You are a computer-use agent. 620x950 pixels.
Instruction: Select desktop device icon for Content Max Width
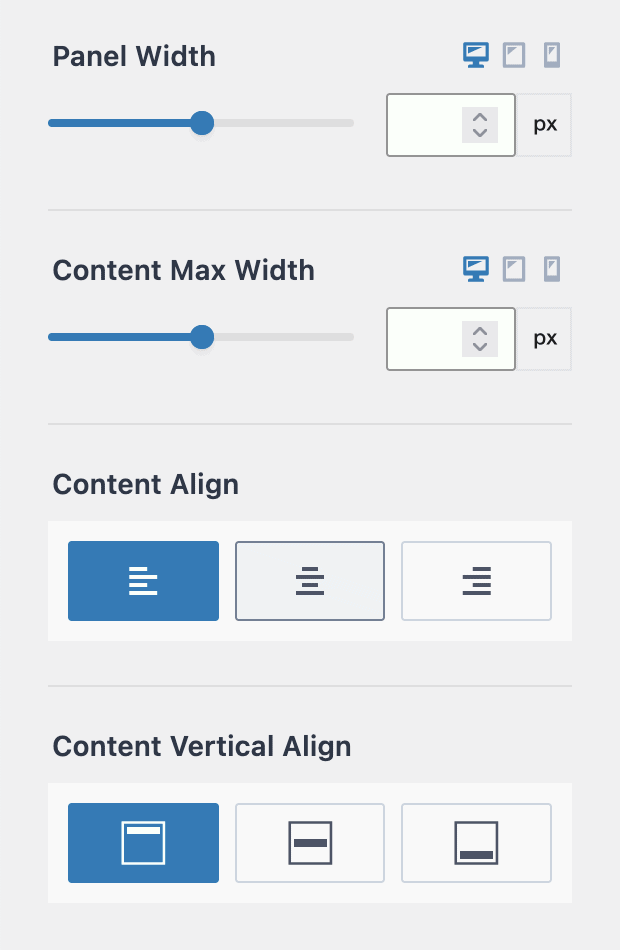(475, 269)
